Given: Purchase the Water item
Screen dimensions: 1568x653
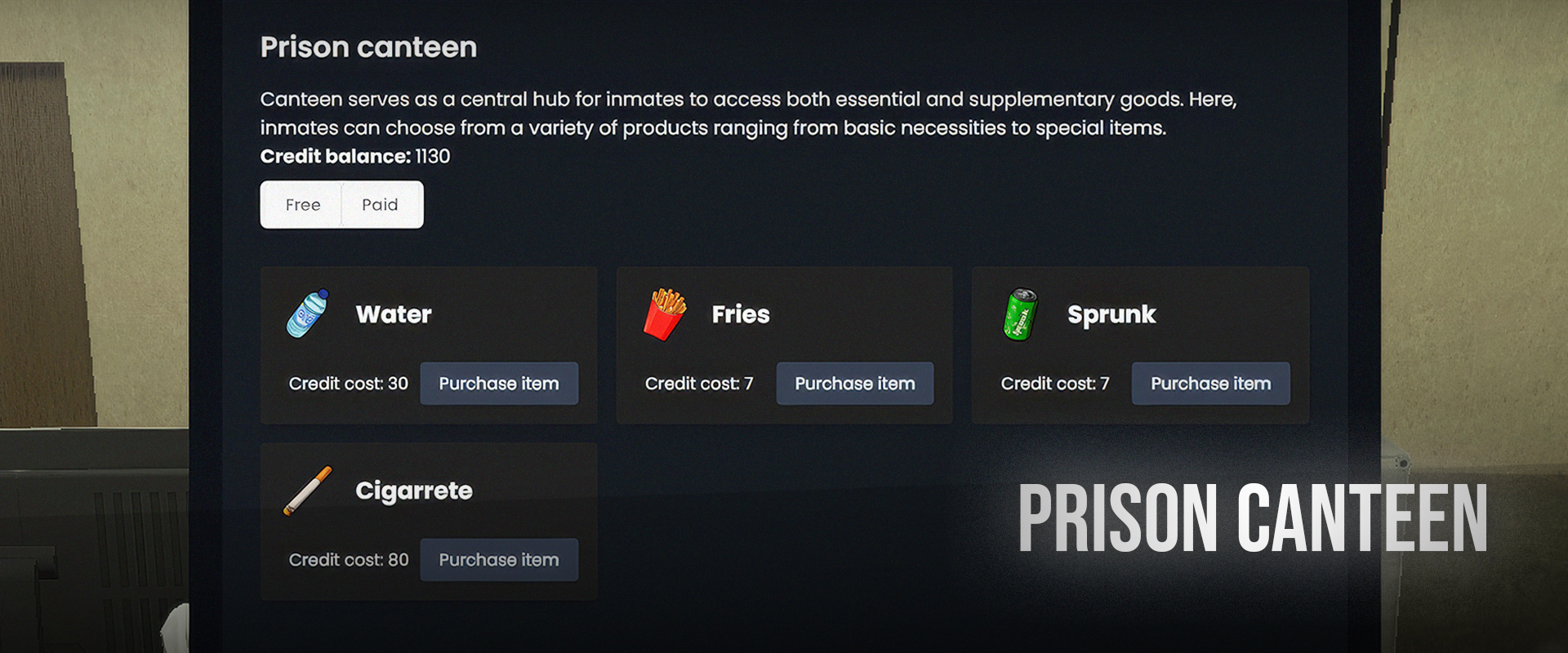Looking at the screenshot, I should pos(499,384).
